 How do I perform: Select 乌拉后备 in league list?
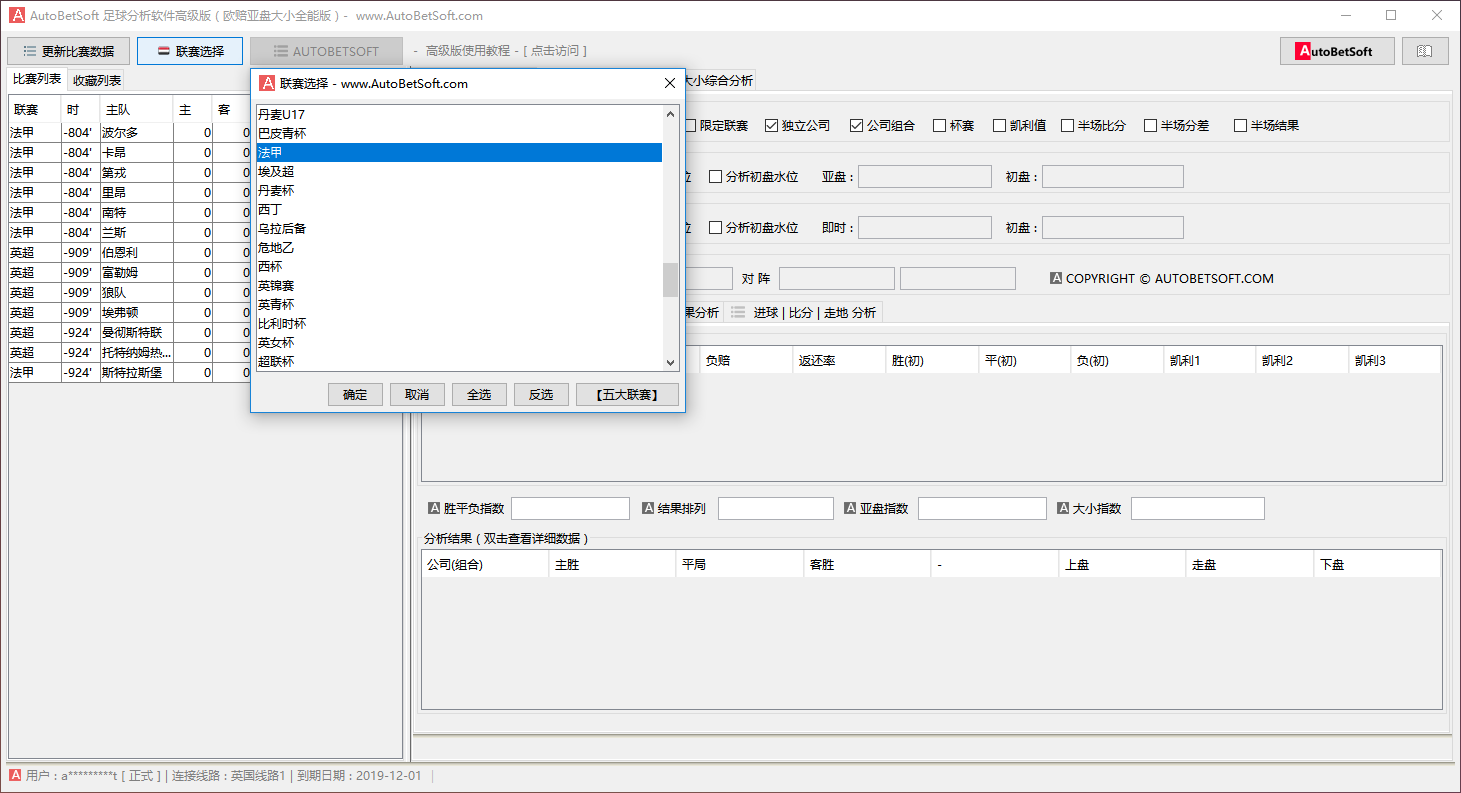(459, 229)
